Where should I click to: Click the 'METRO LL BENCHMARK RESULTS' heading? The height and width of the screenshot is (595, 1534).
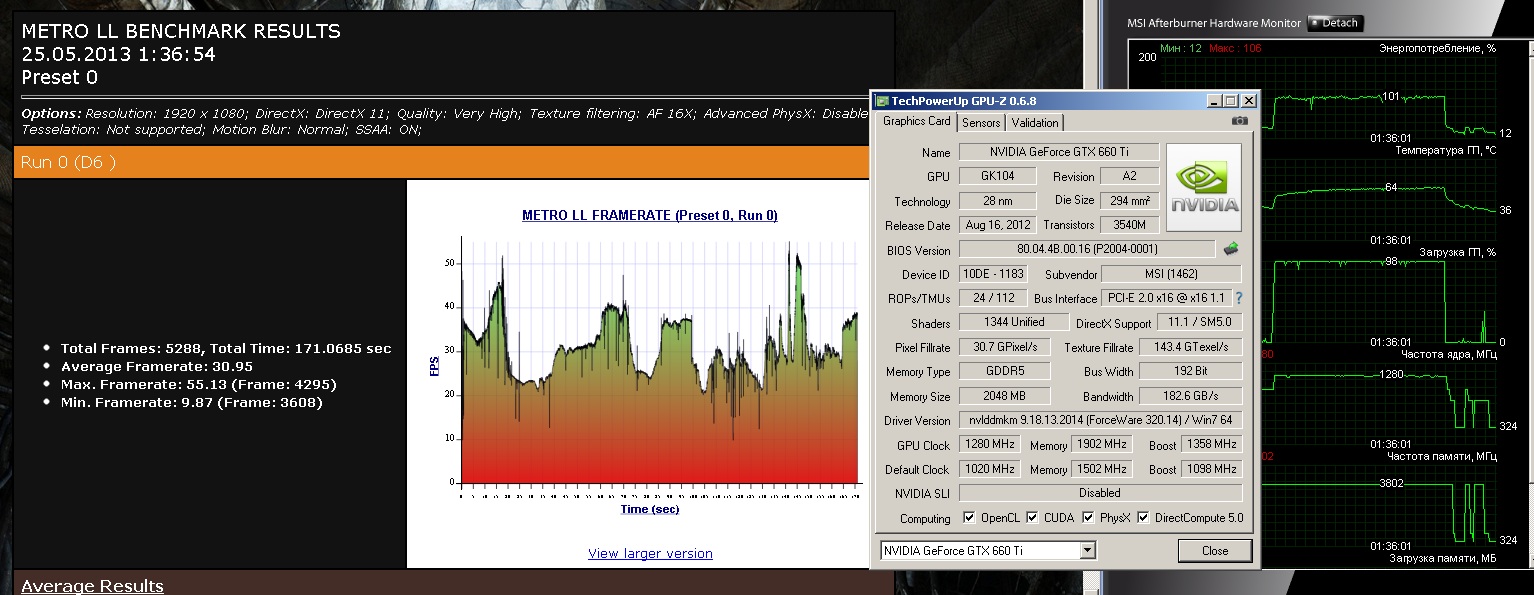click(181, 32)
